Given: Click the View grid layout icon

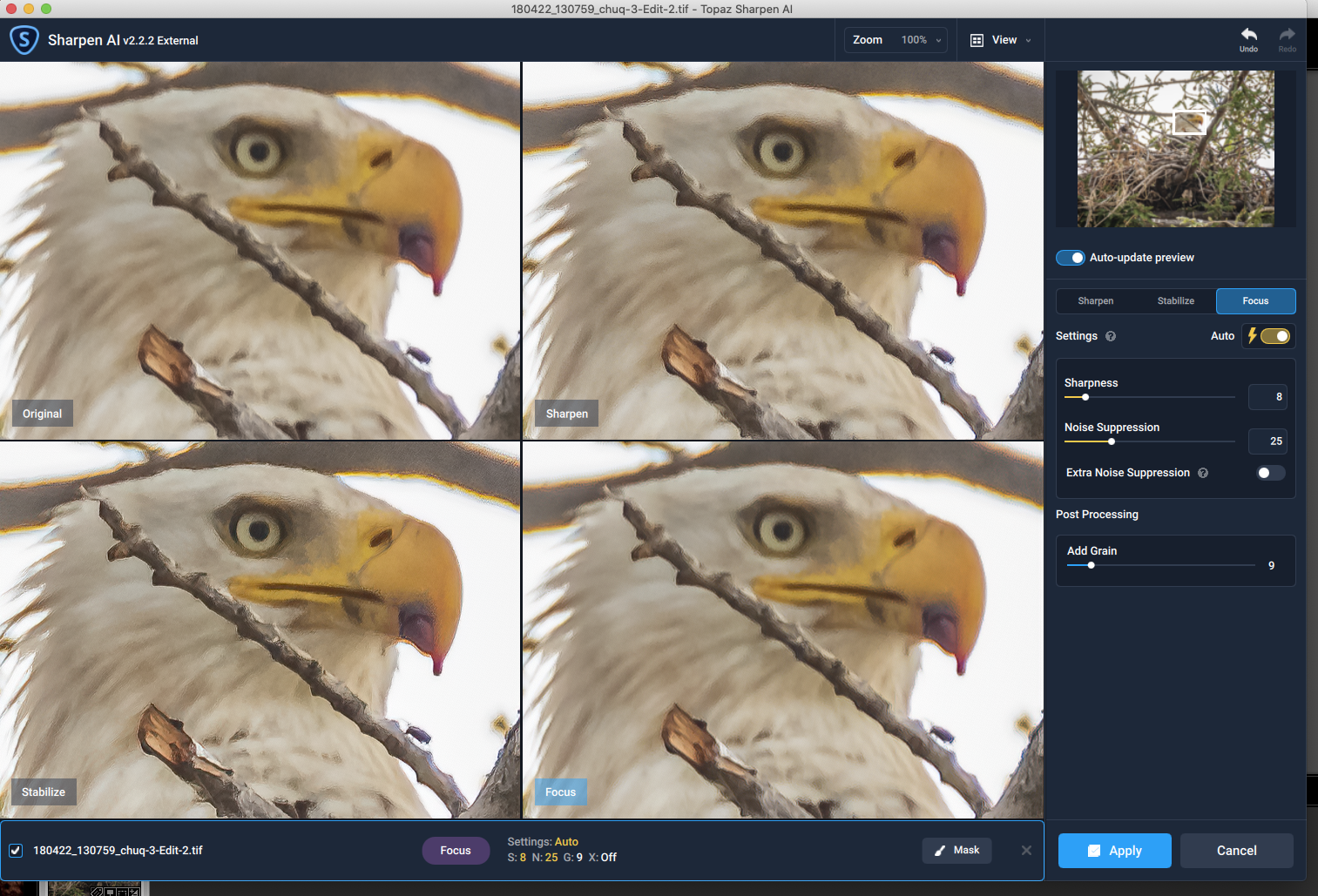Looking at the screenshot, I should pos(977,40).
